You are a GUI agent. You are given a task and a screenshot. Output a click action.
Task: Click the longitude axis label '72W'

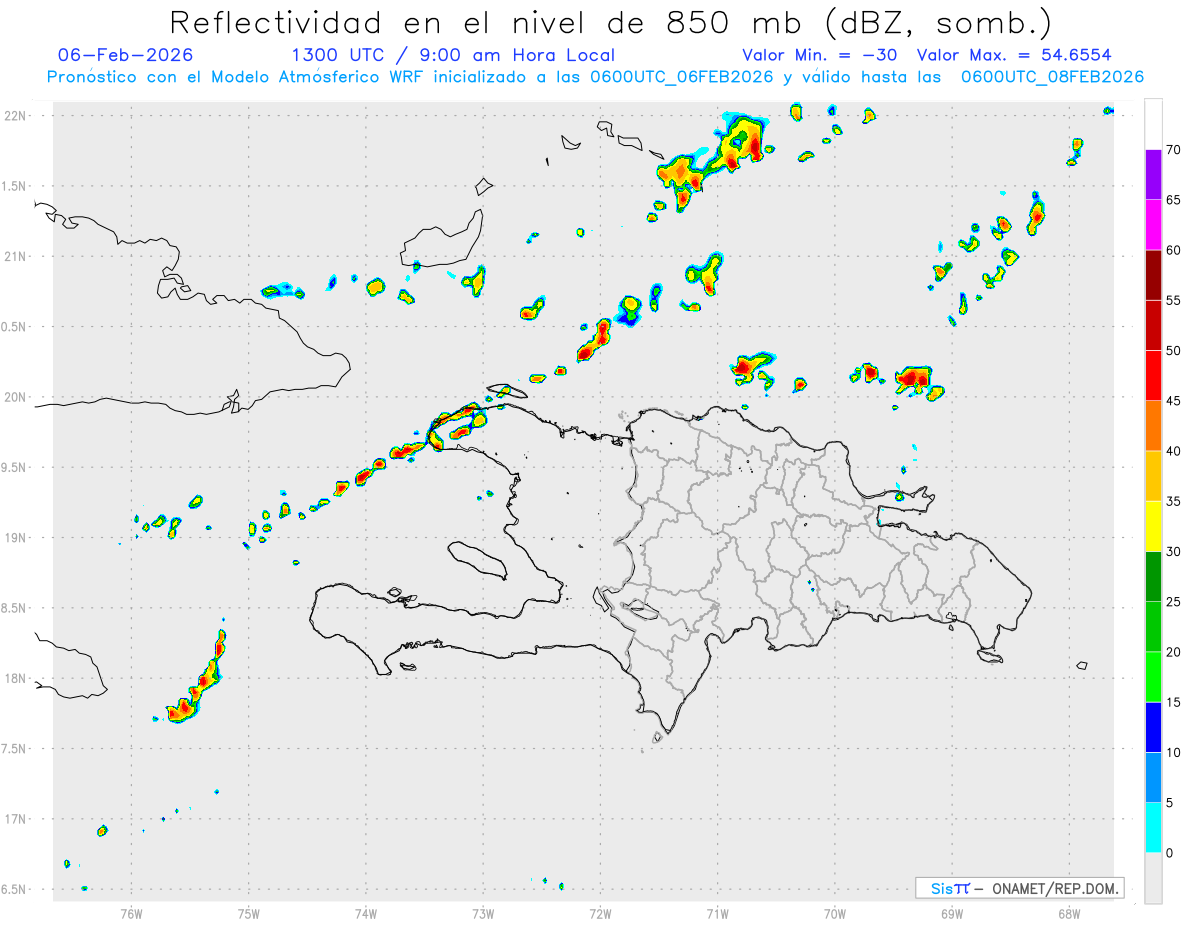[x=600, y=913]
